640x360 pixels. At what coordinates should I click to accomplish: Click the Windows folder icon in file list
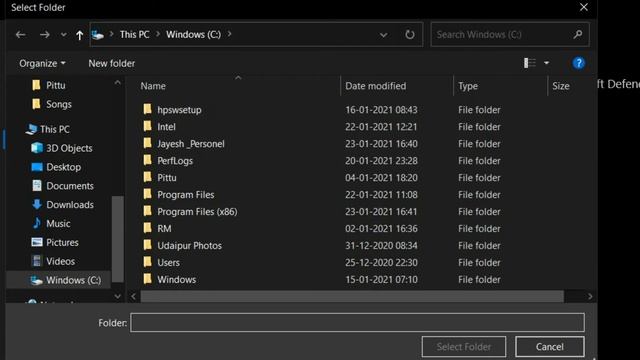click(147, 279)
